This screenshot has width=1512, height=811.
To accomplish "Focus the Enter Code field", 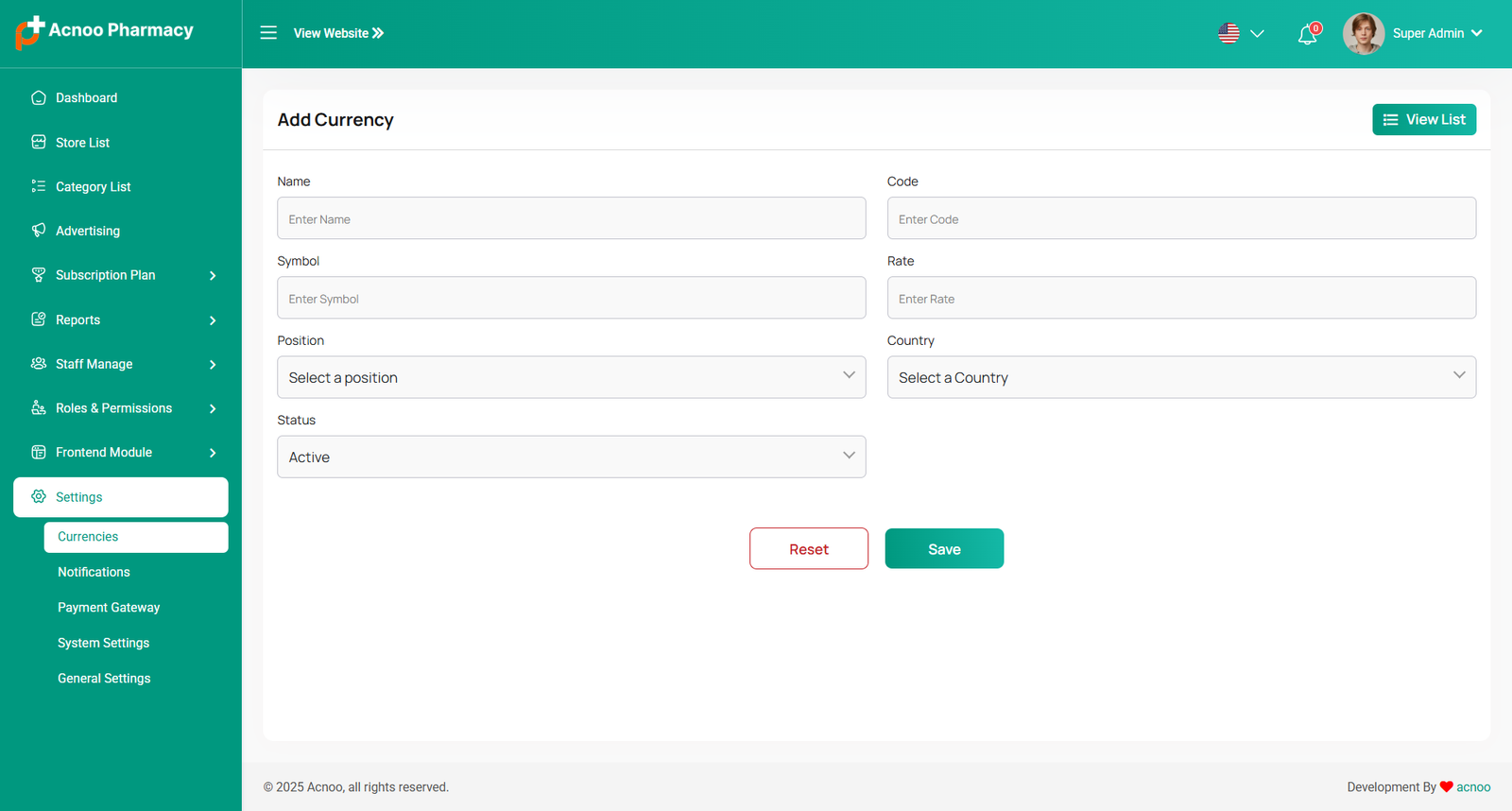I will click(x=1181, y=218).
